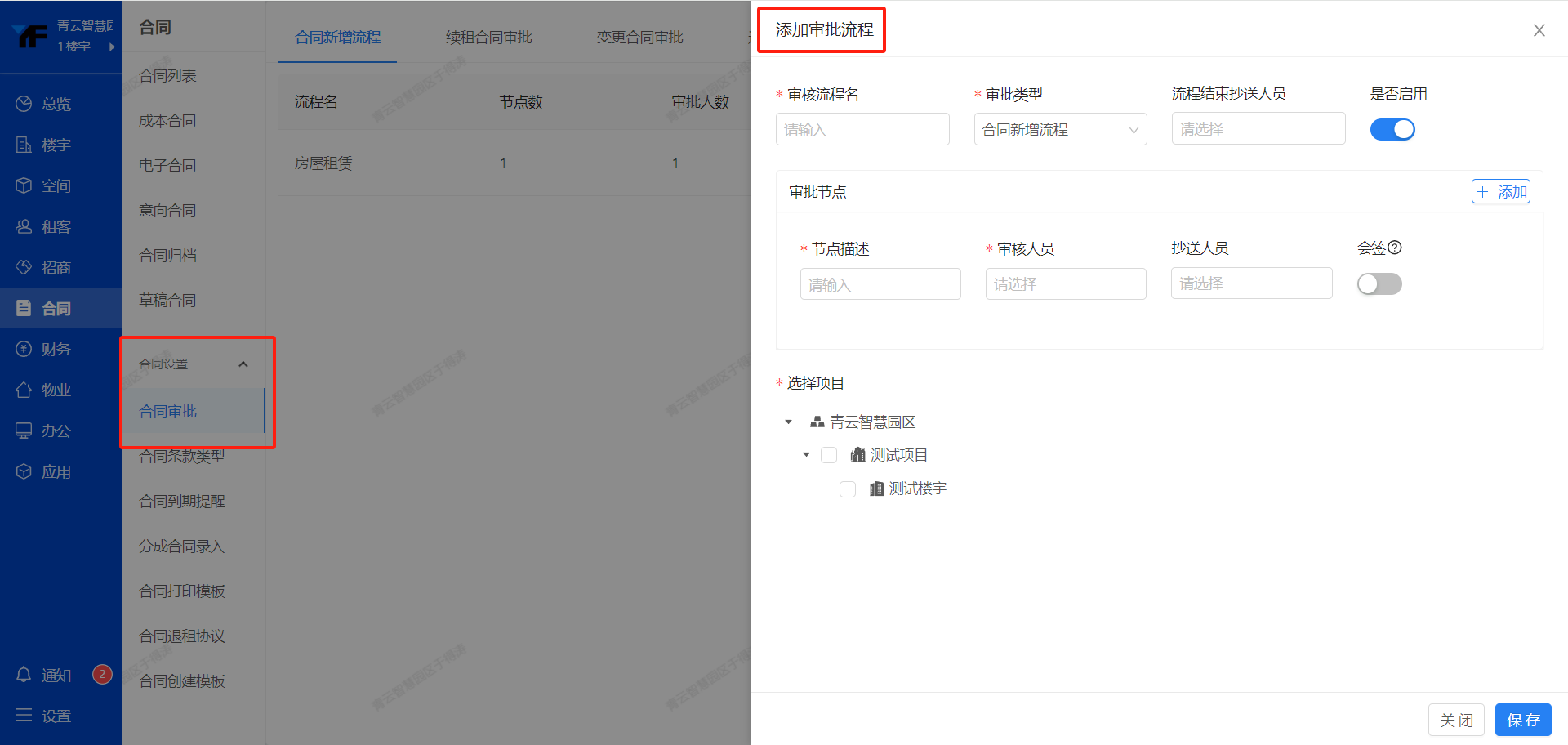Image resolution: width=1568 pixels, height=745 pixels.
Task: Click the 招商 tag icon in sidebar
Action: (24, 267)
